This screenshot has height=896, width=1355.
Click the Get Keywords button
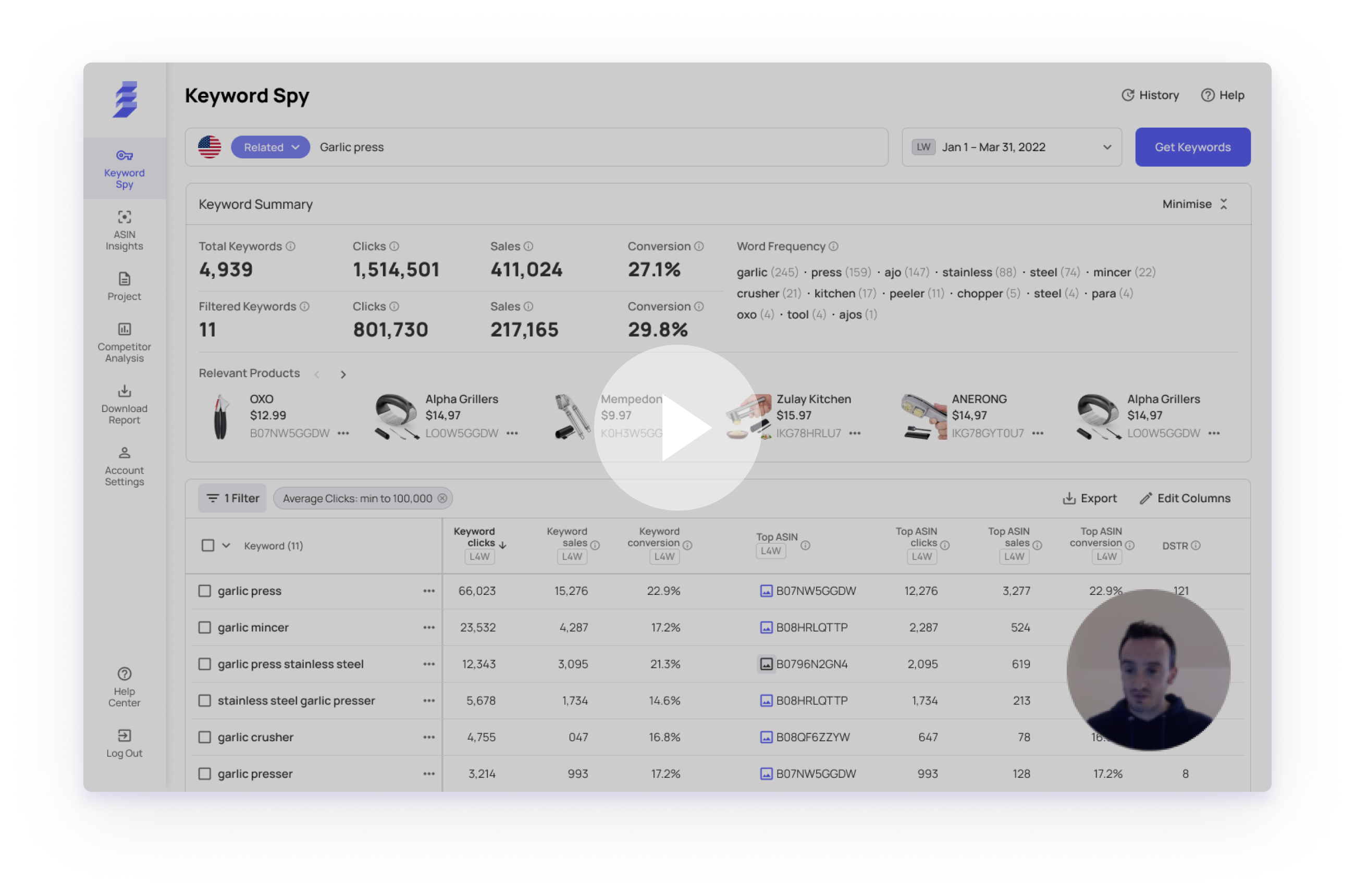pyautogui.click(x=1192, y=147)
